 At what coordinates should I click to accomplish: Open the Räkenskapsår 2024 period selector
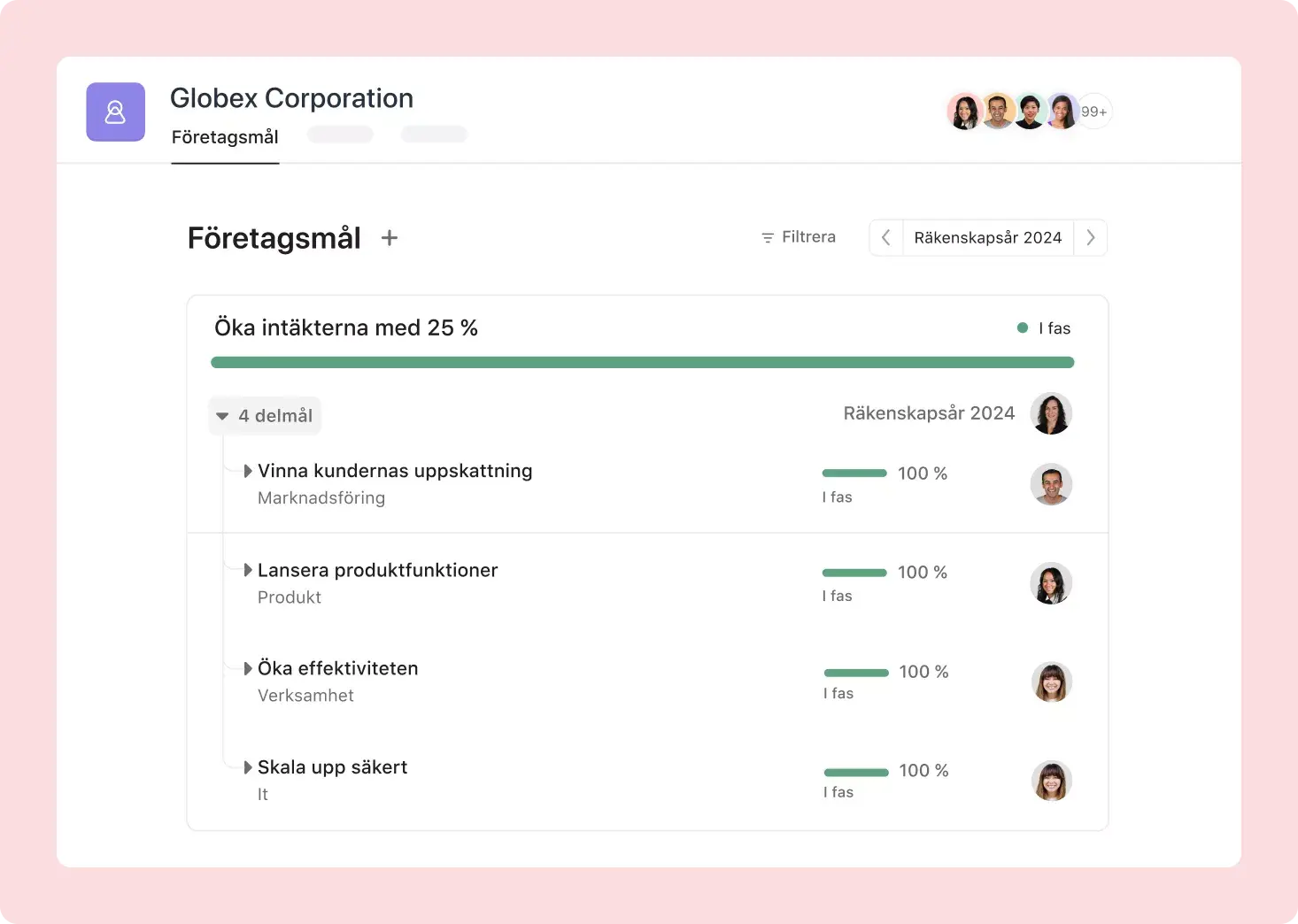(988, 238)
